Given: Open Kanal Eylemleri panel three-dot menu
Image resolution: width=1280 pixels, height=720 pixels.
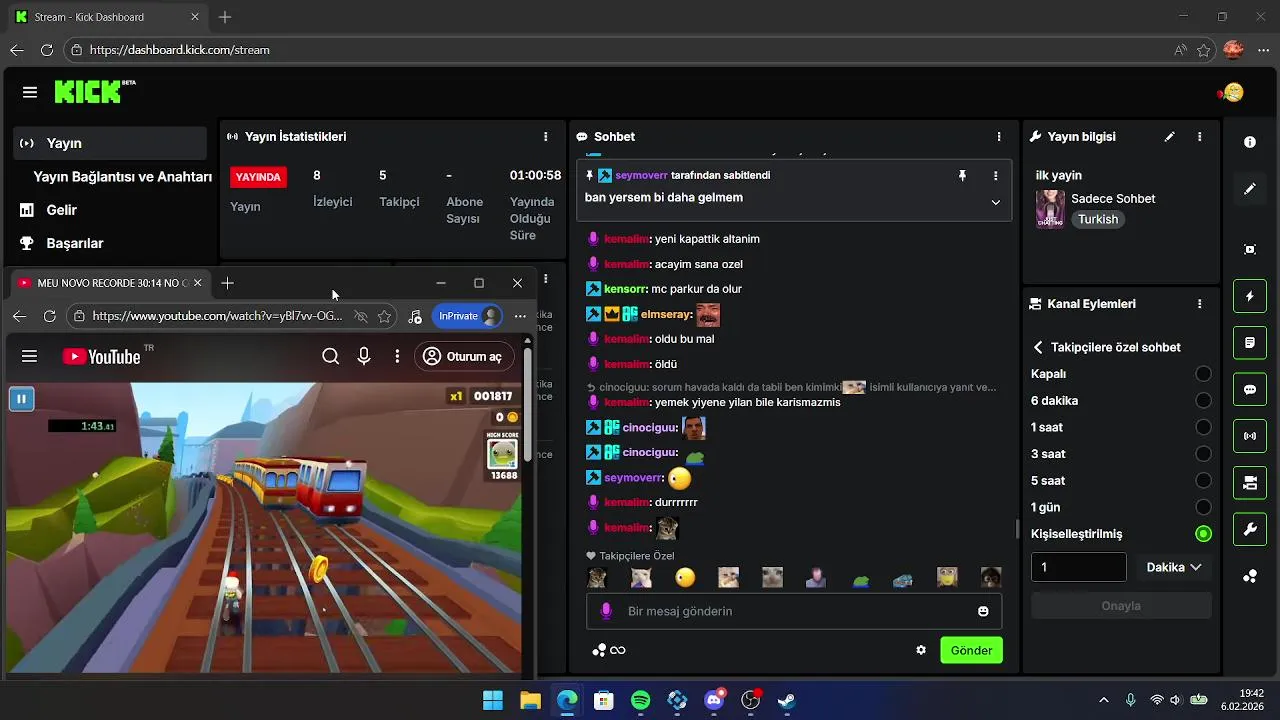Looking at the screenshot, I should (x=1200, y=304).
